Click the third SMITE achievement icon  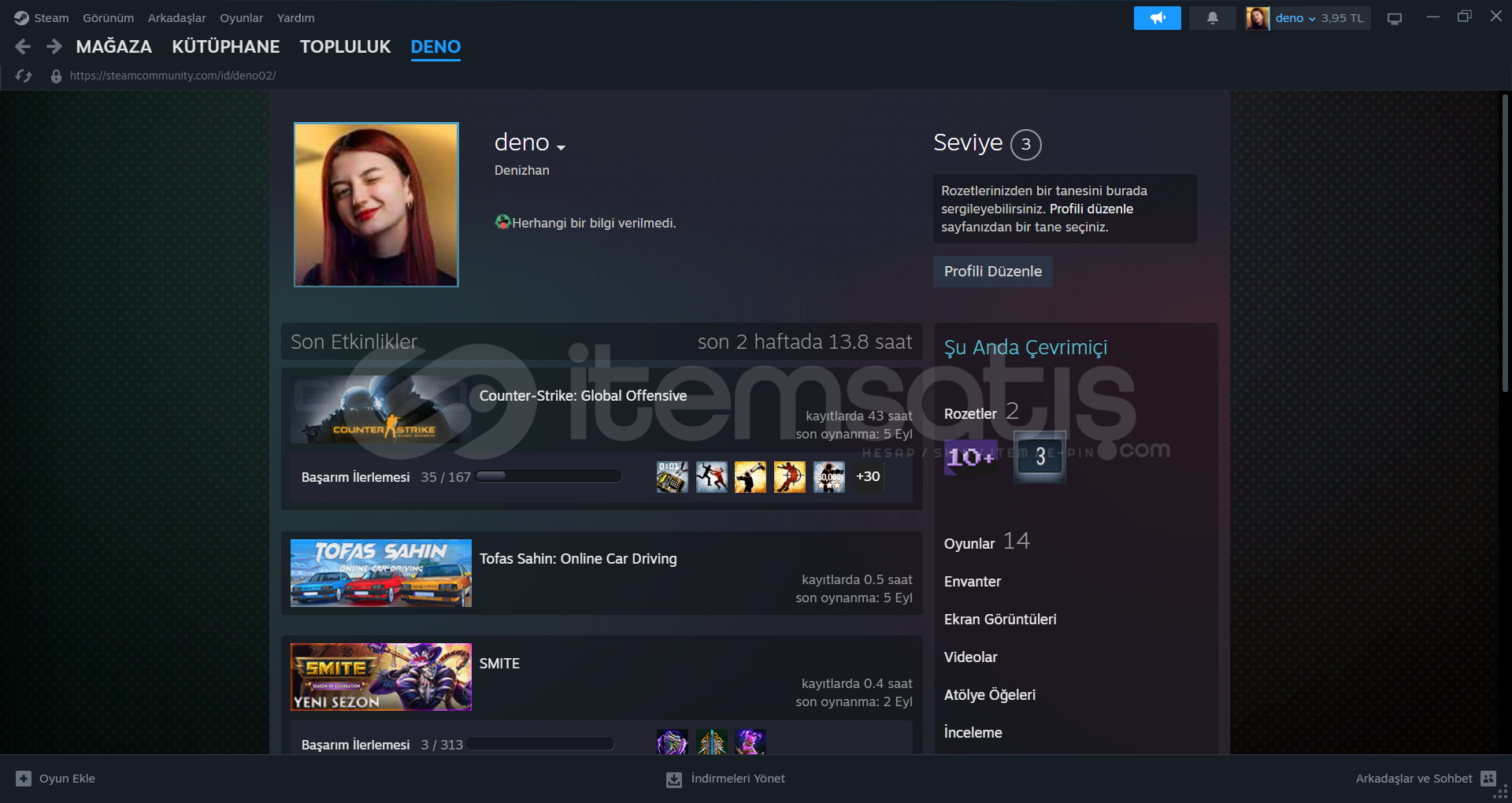pyautogui.click(x=750, y=742)
